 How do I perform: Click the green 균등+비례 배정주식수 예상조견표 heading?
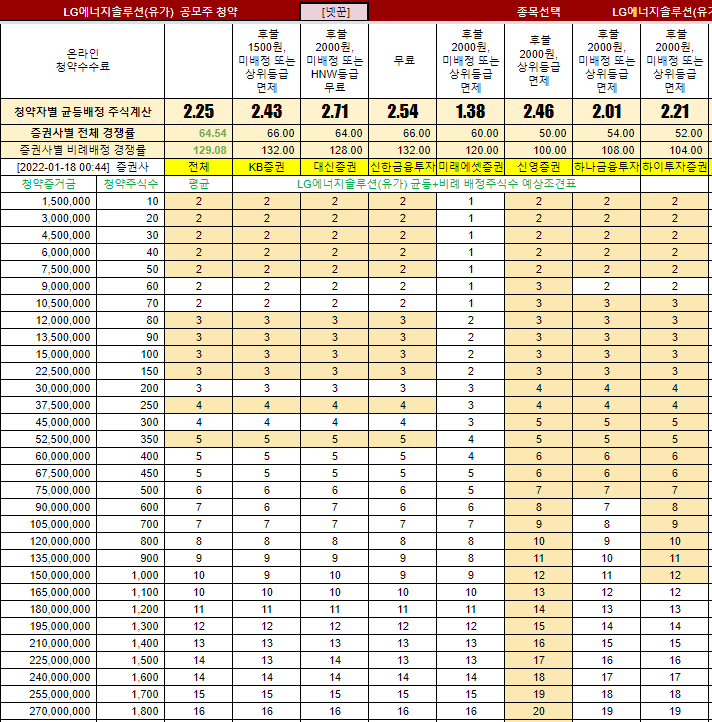[x=436, y=184]
